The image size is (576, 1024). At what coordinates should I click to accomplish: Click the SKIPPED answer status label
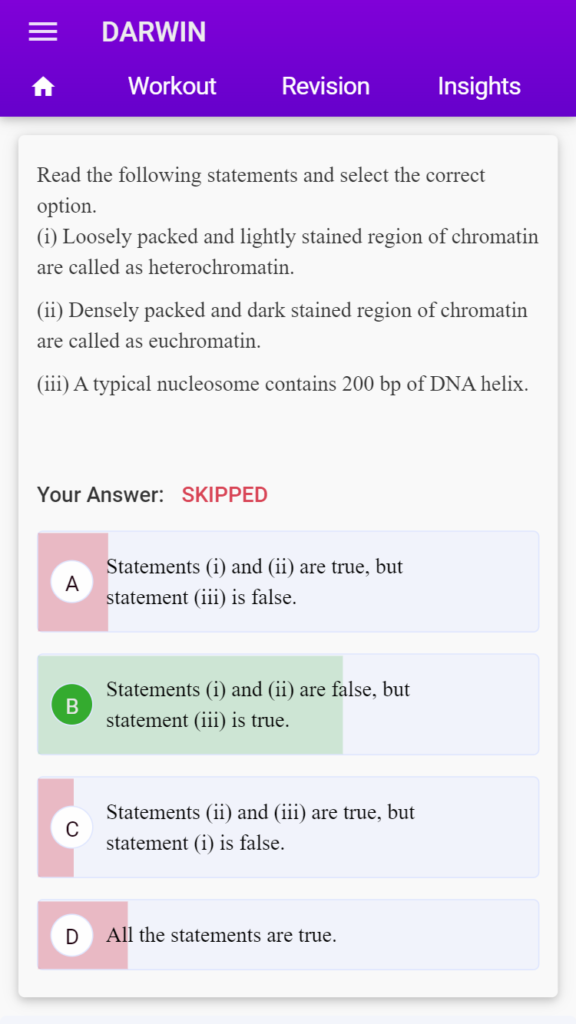pos(225,495)
